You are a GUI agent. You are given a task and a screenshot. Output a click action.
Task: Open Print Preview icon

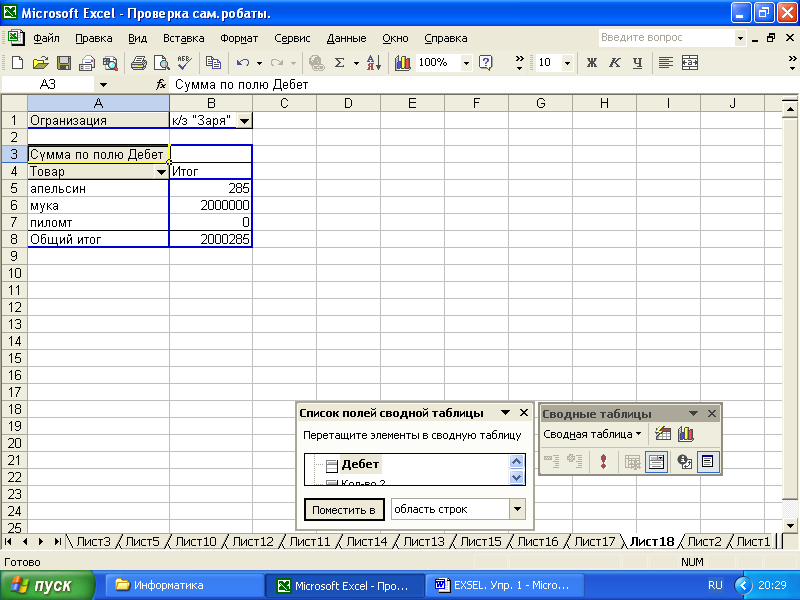(x=162, y=63)
